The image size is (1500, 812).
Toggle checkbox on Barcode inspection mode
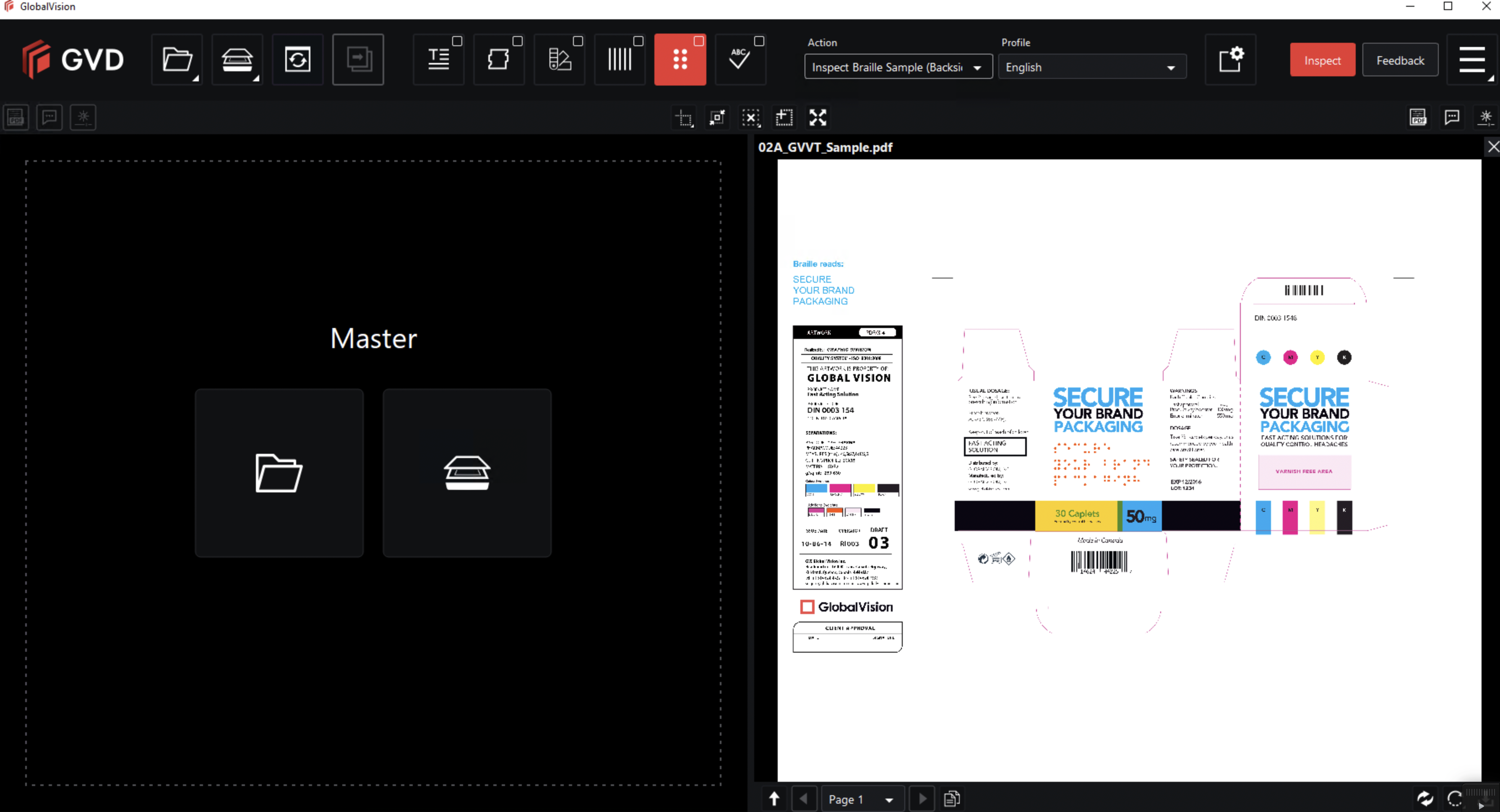point(638,42)
